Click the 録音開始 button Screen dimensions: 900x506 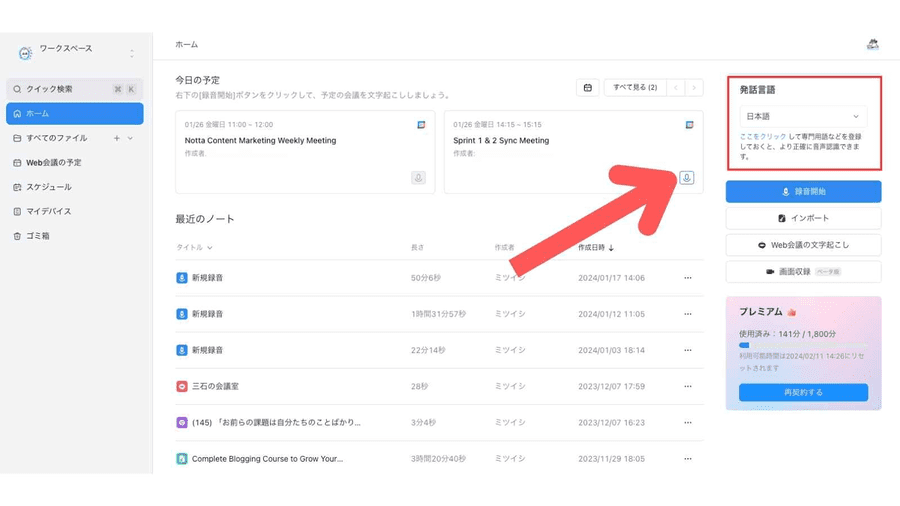point(803,191)
